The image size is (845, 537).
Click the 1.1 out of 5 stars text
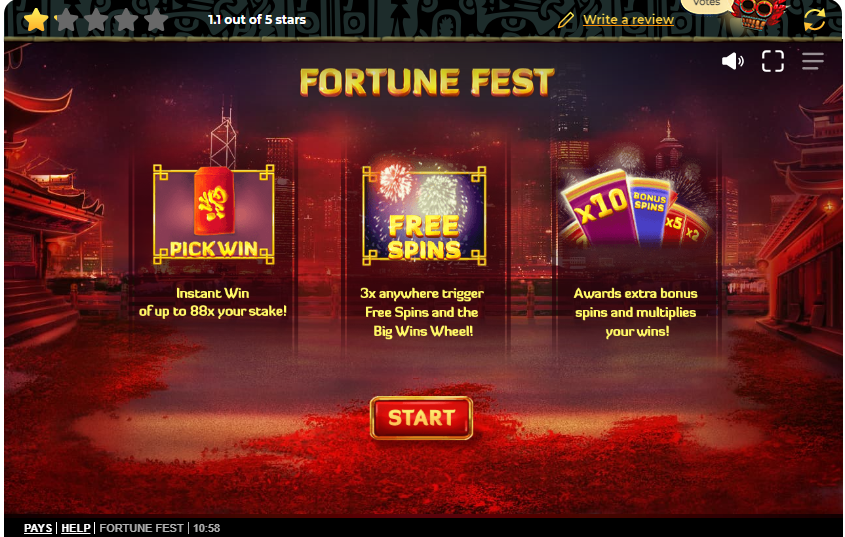point(257,20)
